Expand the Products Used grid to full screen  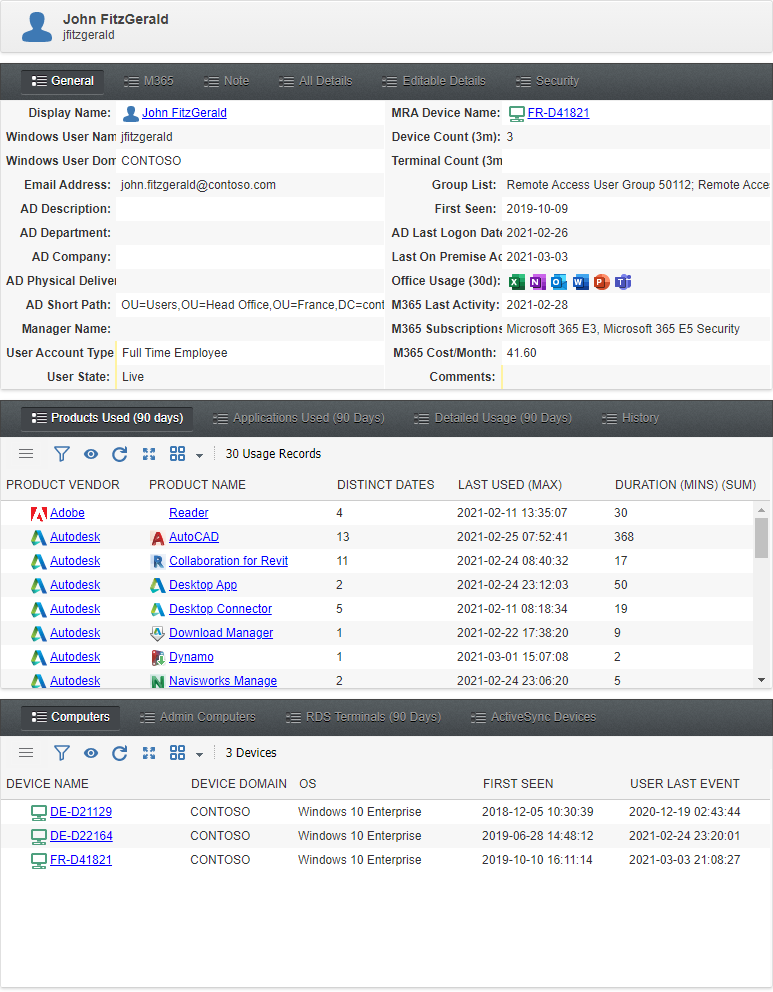(x=149, y=454)
